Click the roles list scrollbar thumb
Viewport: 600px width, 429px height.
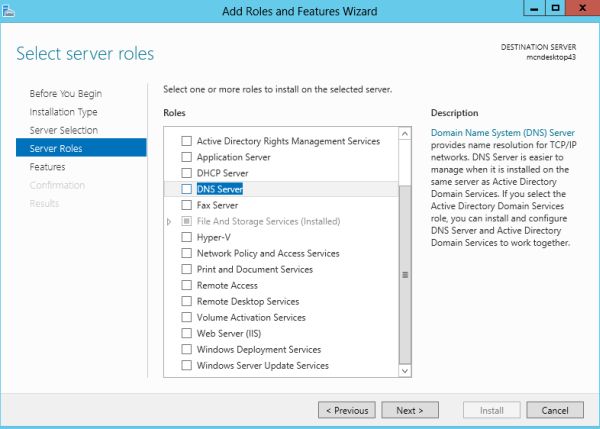(x=405, y=272)
